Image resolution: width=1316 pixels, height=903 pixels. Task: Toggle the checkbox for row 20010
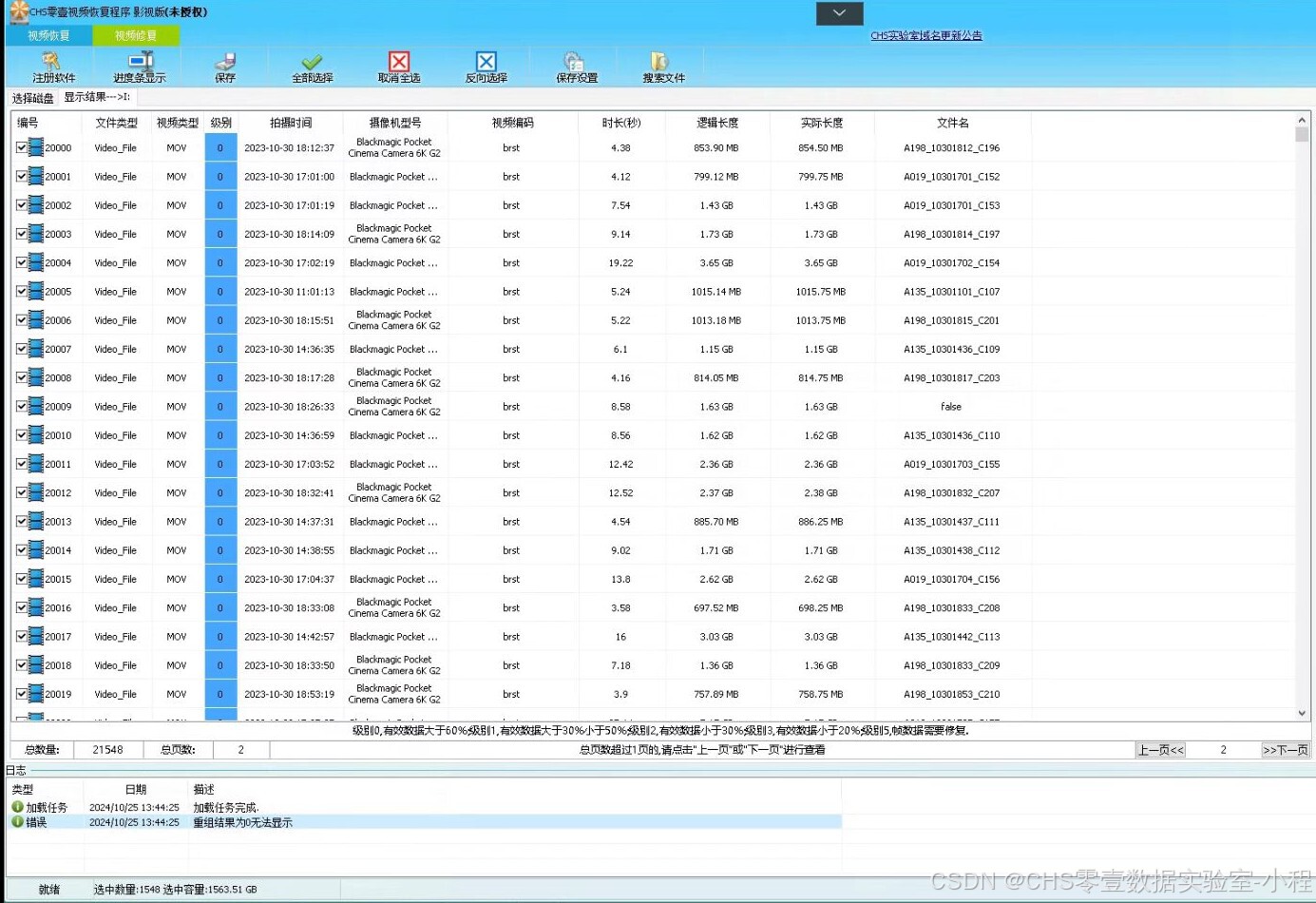click(x=22, y=435)
